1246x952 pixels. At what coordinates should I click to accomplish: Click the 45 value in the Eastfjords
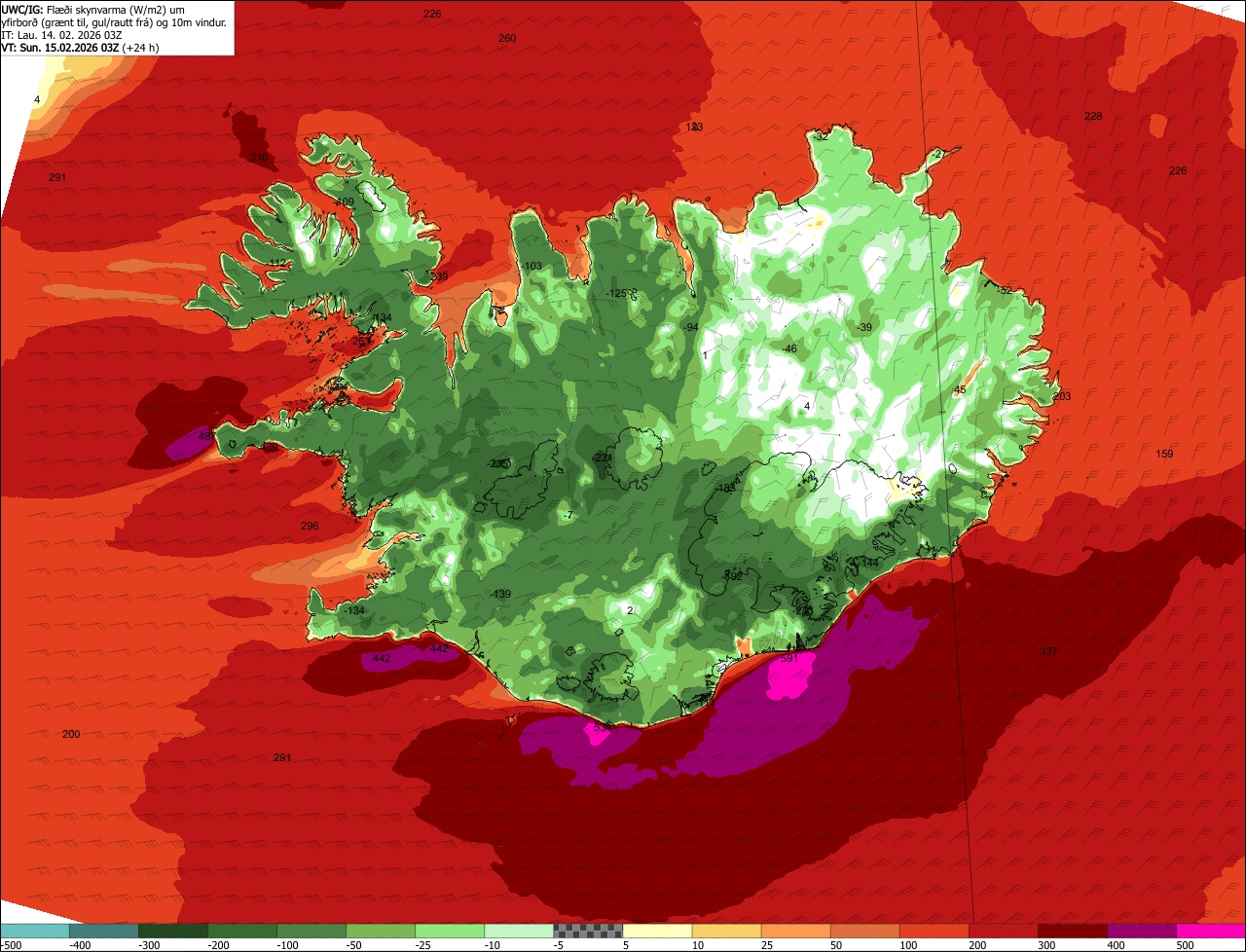pyautogui.click(x=960, y=390)
